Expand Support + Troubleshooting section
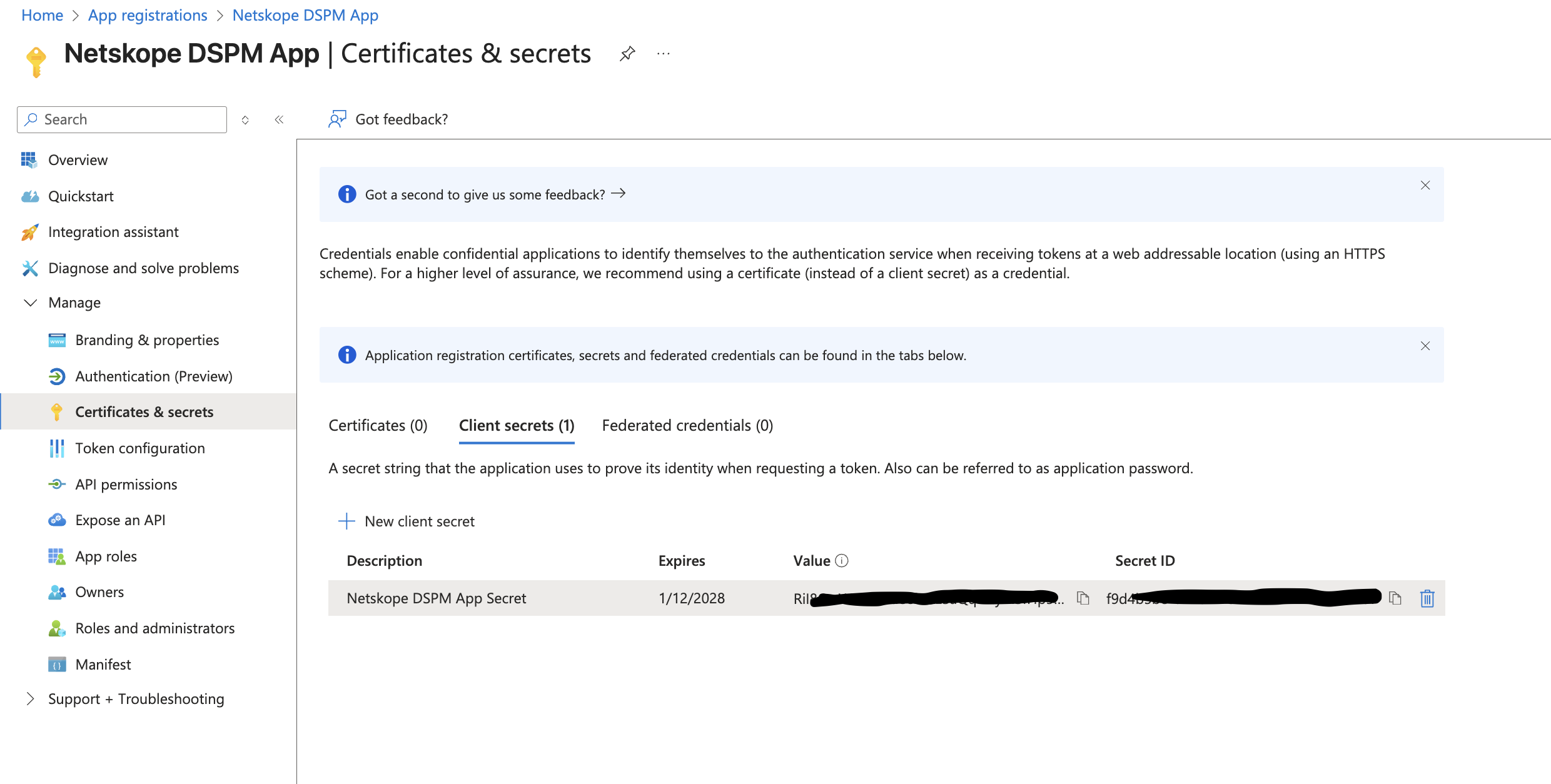Viewport: 1551px width, 784px height. click(x=30, y=699)
